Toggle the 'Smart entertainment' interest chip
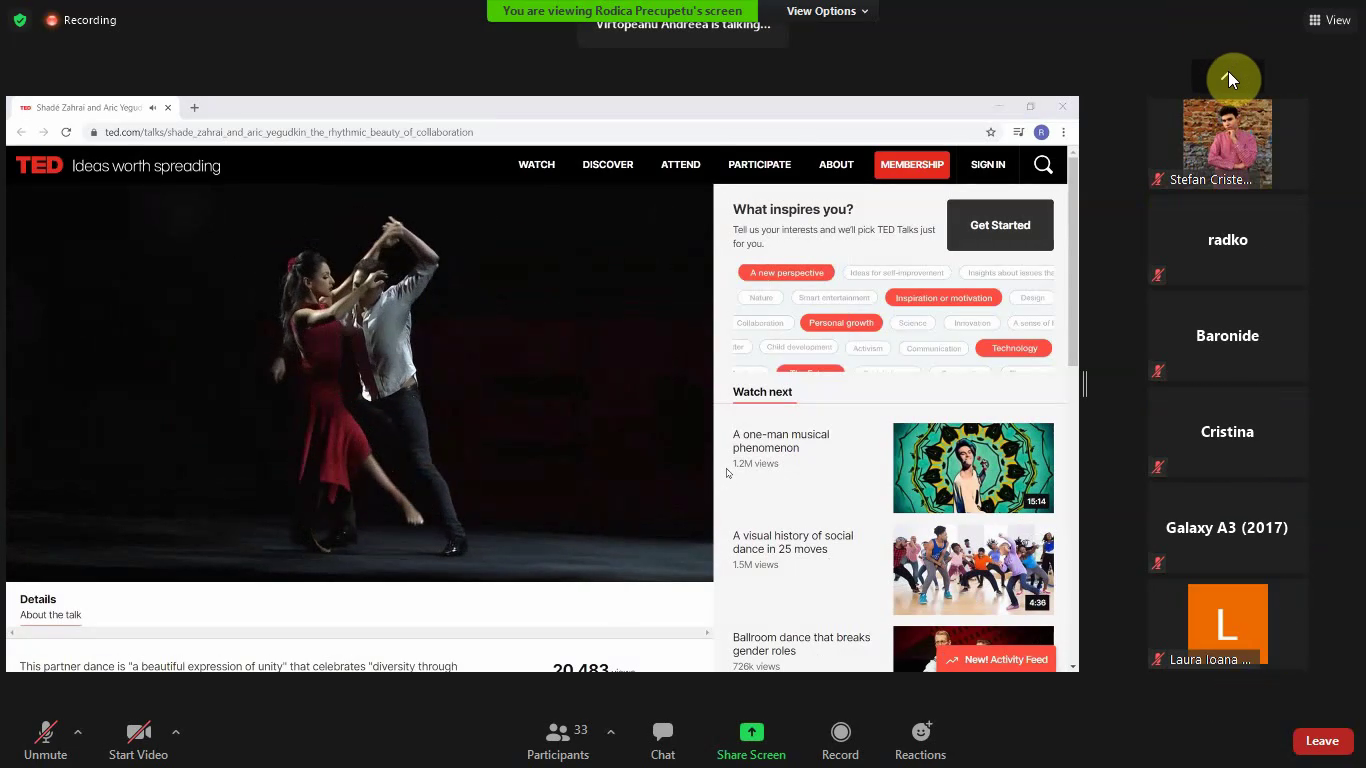Screen dimensions: 1366x768 point(834,298)
